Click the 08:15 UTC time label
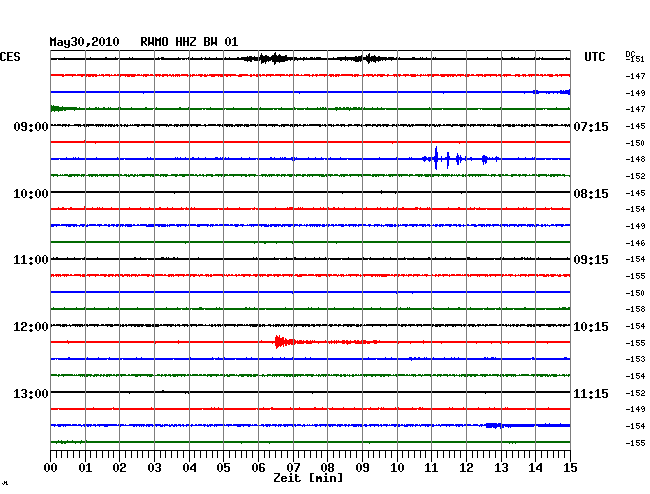Viewport: 650px width, 494px height. tap(591, 194)
